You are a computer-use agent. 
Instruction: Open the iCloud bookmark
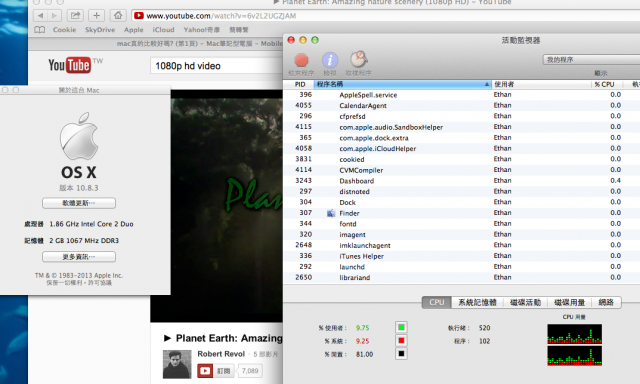pyautogui.click(x=163, y=30)
